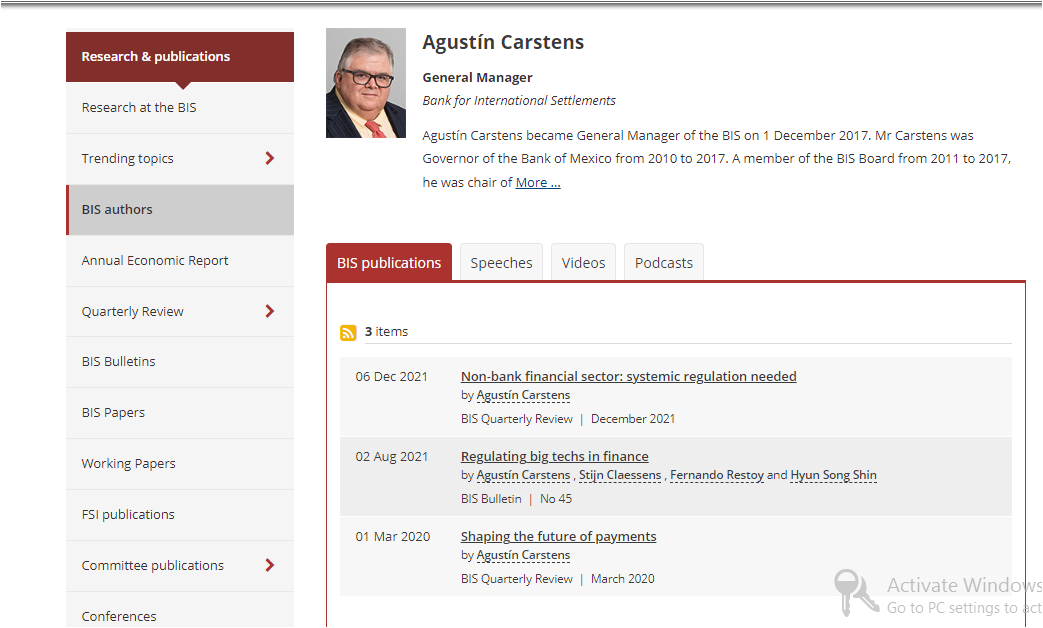Go to Research at the BIS
The width and height of the screenshot is (1043, 628).
click(180, 108)
